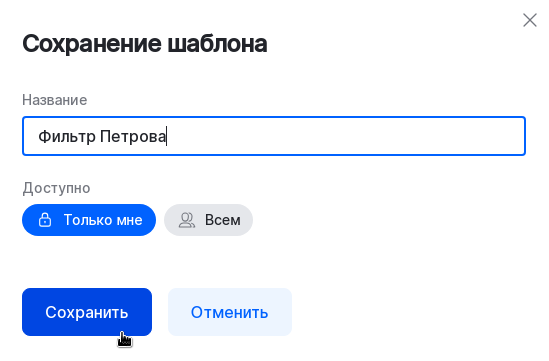This screenshot has width=549, height=361.
Task: Cancel saving the template
Action: pos(230,312)
